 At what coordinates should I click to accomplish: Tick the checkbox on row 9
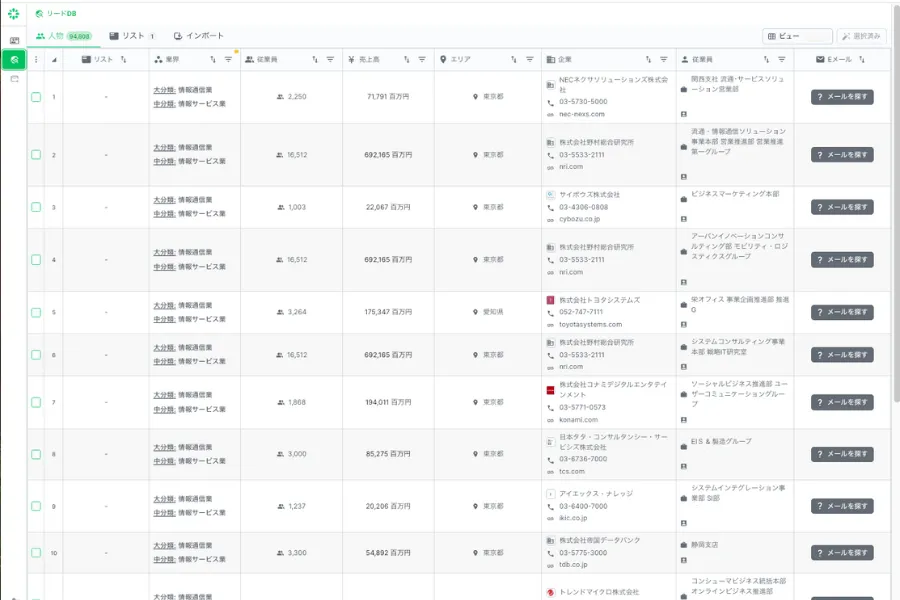click(x=36, y=506)
